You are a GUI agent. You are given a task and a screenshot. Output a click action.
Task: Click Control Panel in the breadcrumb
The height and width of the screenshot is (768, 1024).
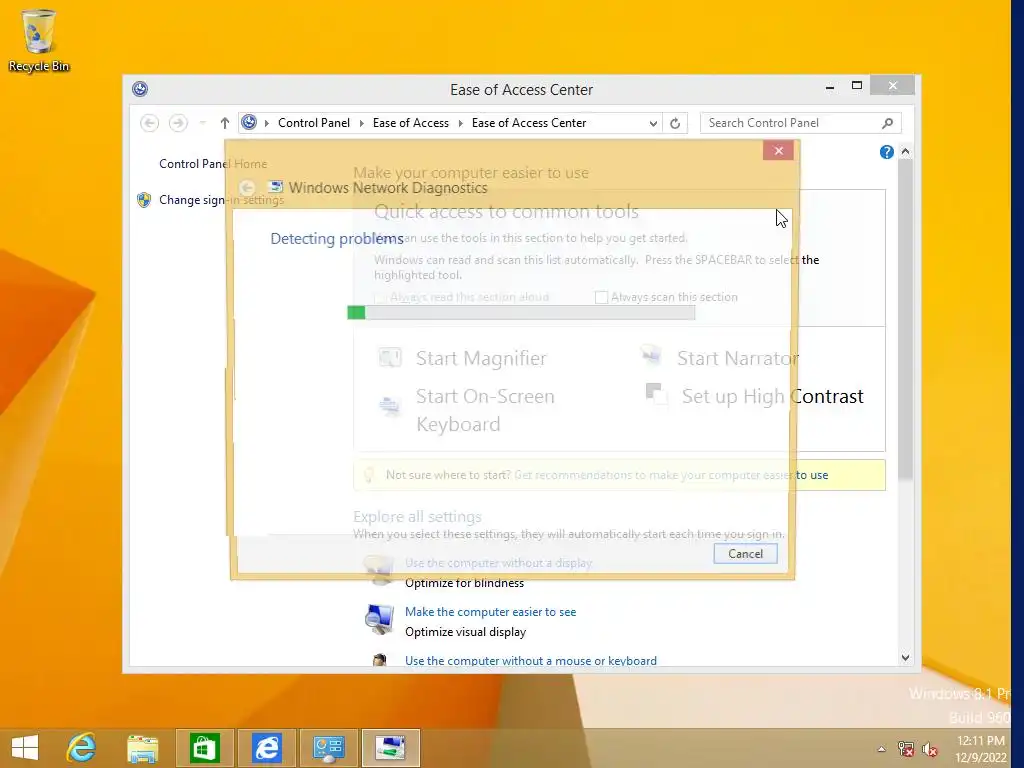point(314,123)
